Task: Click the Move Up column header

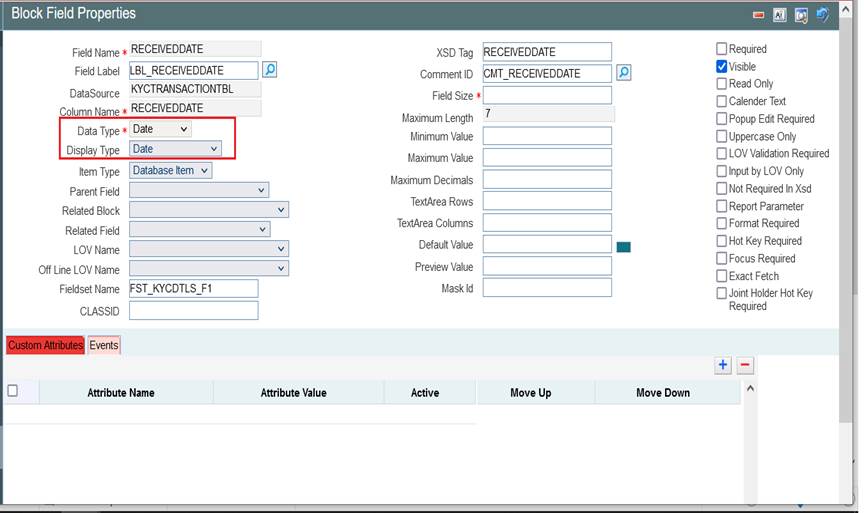Action: (531, 392)
